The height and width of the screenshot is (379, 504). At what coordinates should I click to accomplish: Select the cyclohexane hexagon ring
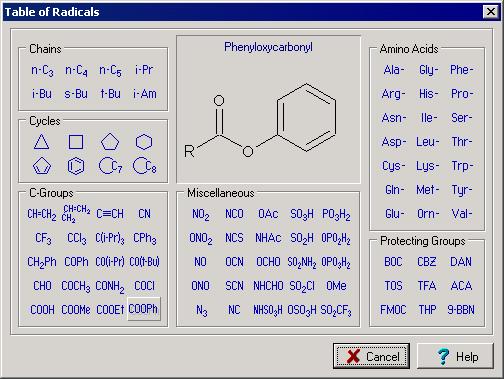pyautogui.click(x=144, y=142)
